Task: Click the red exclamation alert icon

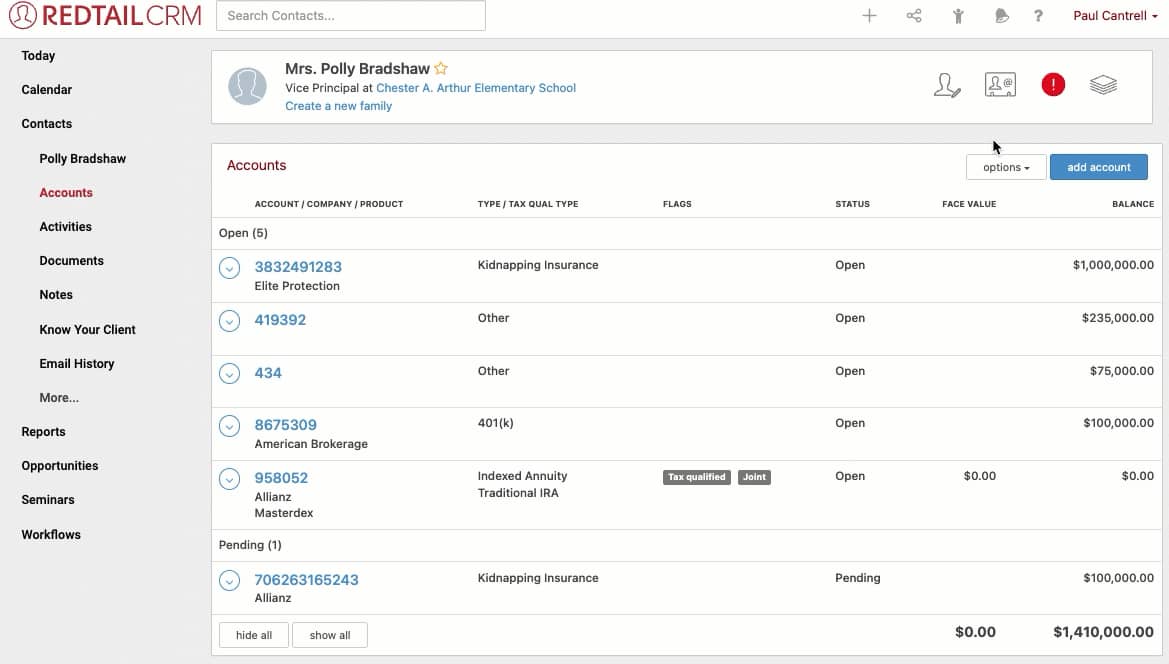Action: 1053,85
